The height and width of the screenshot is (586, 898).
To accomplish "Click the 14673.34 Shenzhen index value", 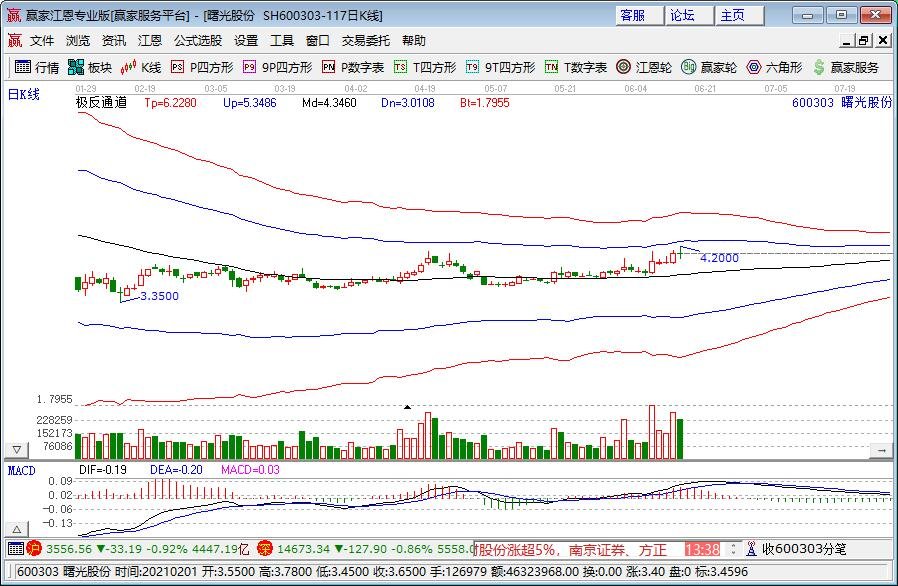I will tap(304, 549).
